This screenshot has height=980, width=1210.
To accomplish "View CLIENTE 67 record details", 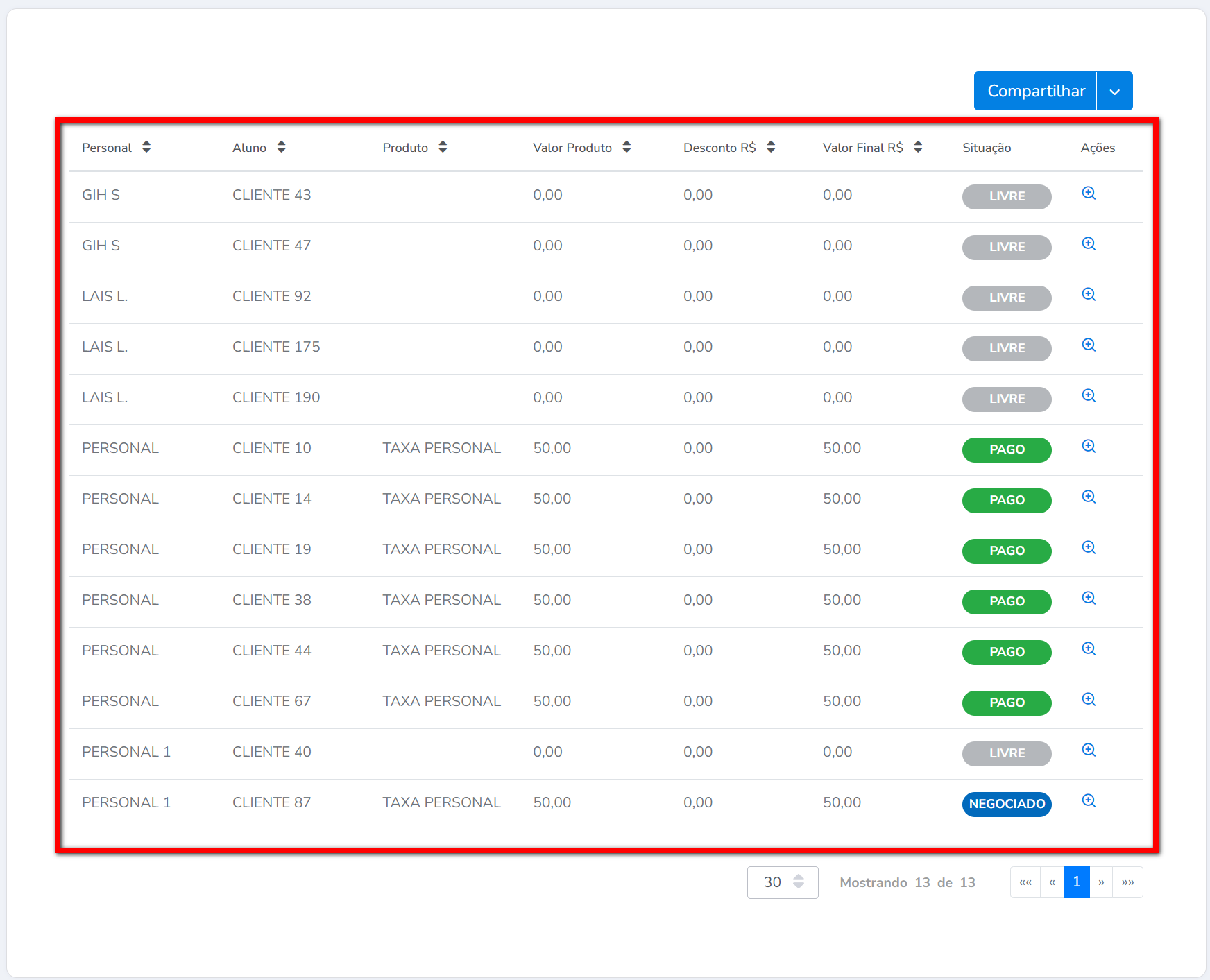I will click(1089, 700).
